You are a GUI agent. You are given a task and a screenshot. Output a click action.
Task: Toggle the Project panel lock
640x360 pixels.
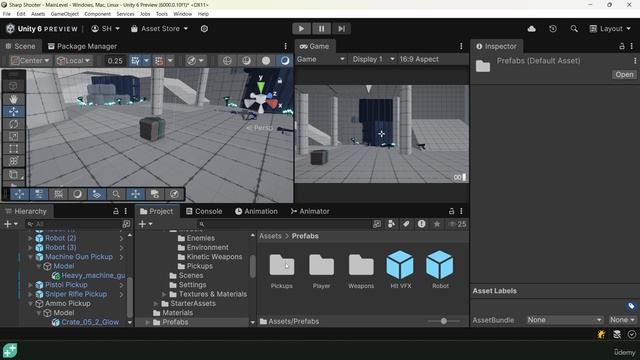click(451, 211)
